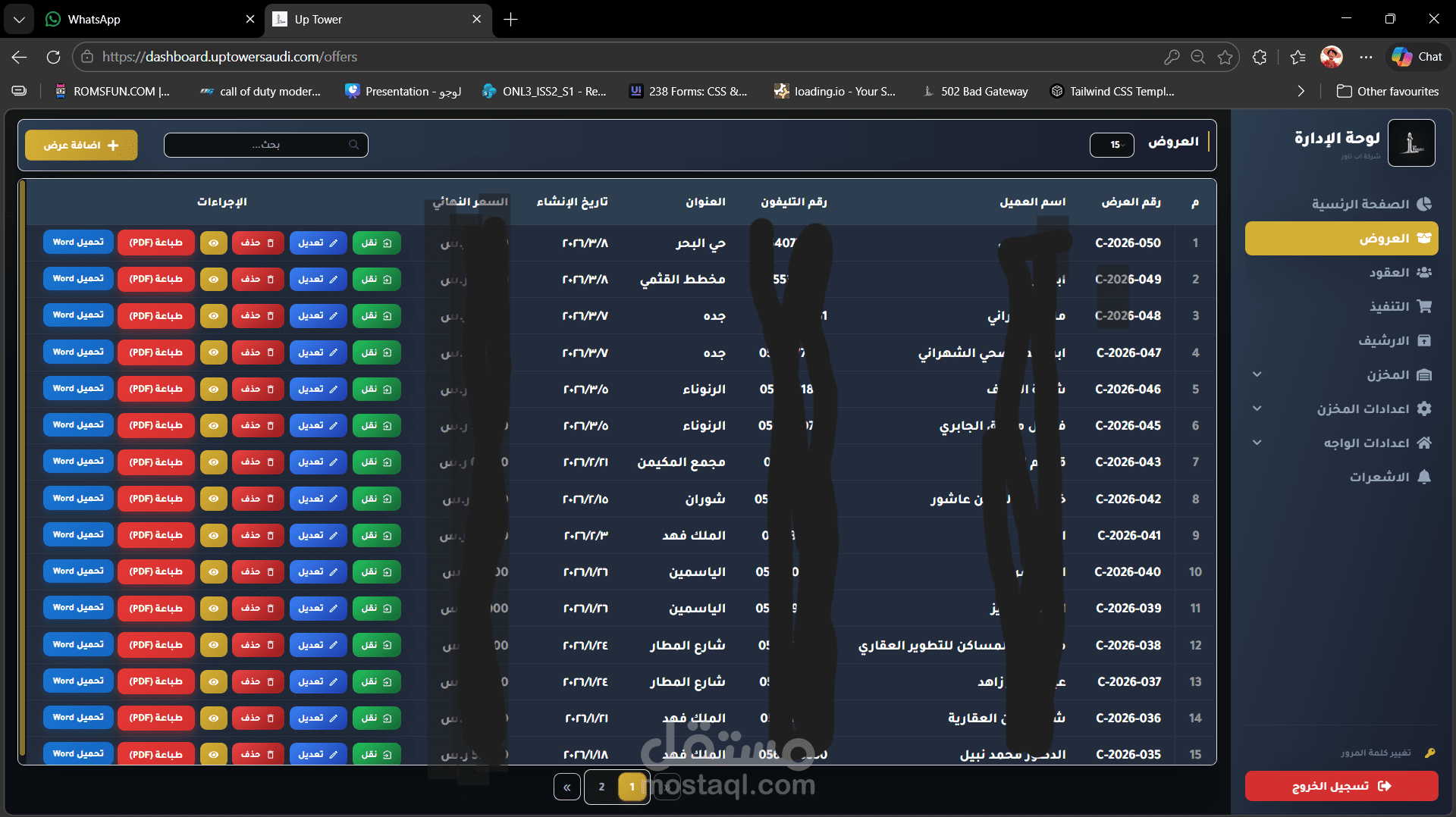Show offer C-2026-043 with the eye button
The height and width of the screenshot is (817, 1456).
214,462
